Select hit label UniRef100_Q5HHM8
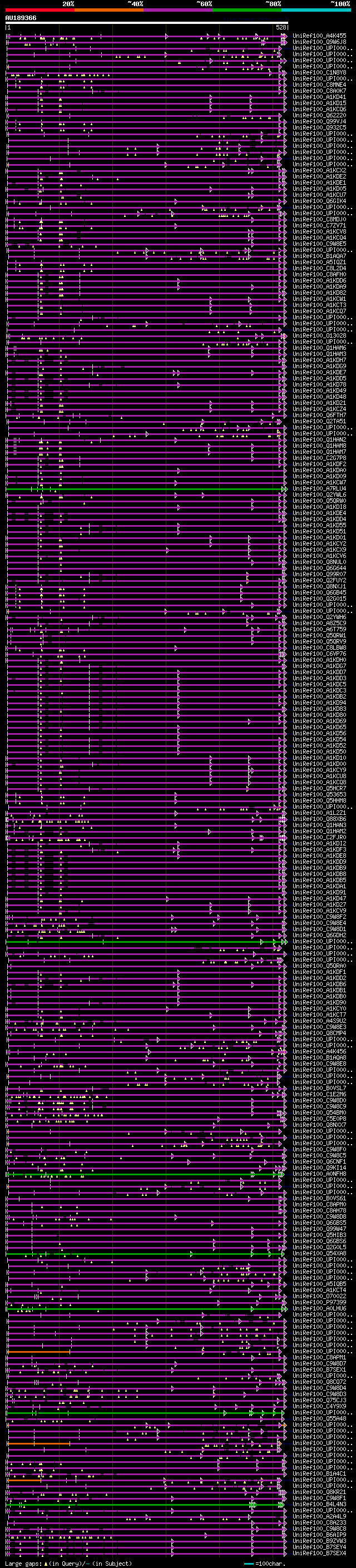Image resolution: width=356 pixels, height=1568 pixels. click(319, 800)
